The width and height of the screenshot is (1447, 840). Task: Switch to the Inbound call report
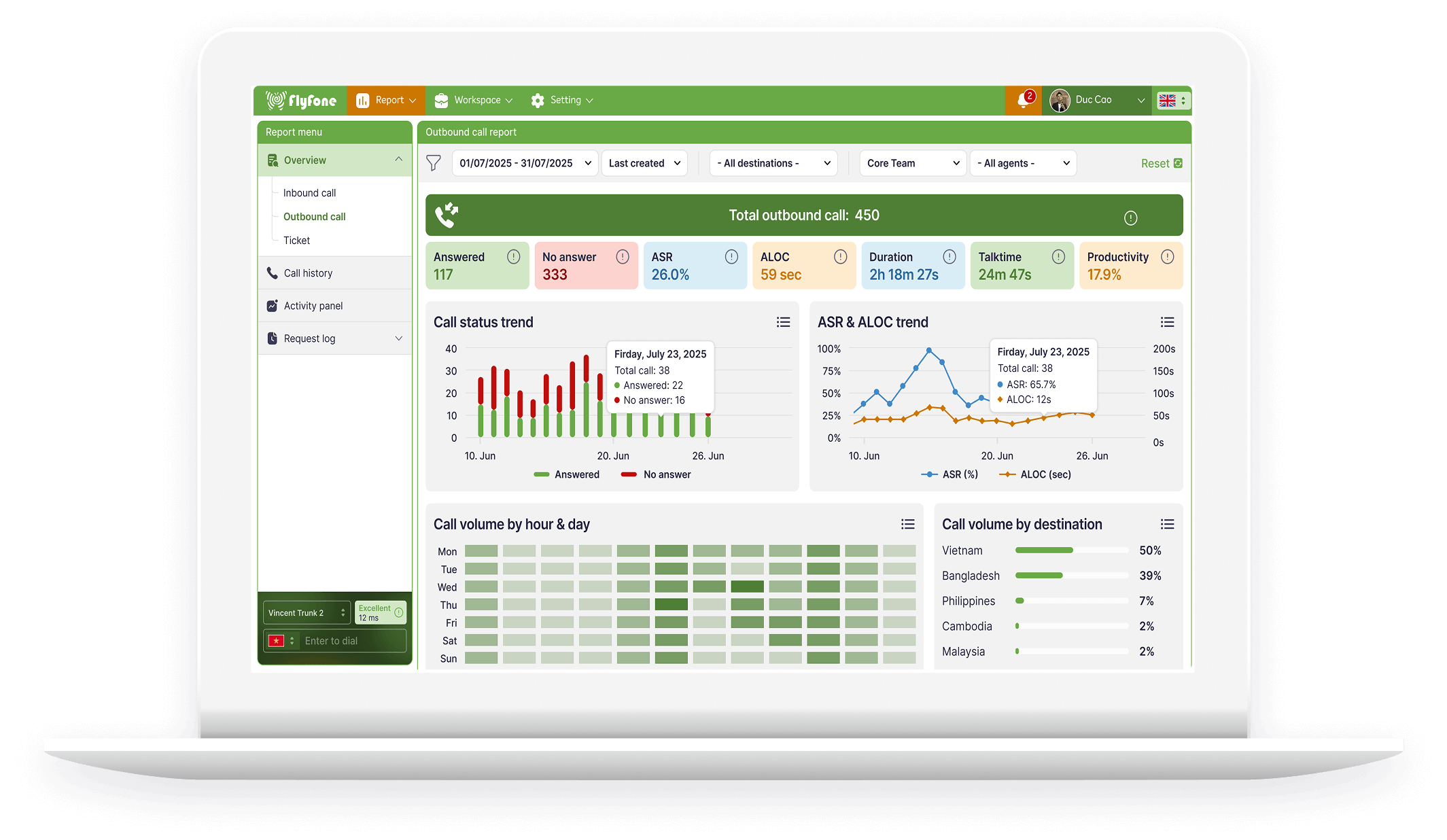pos(309,192)
